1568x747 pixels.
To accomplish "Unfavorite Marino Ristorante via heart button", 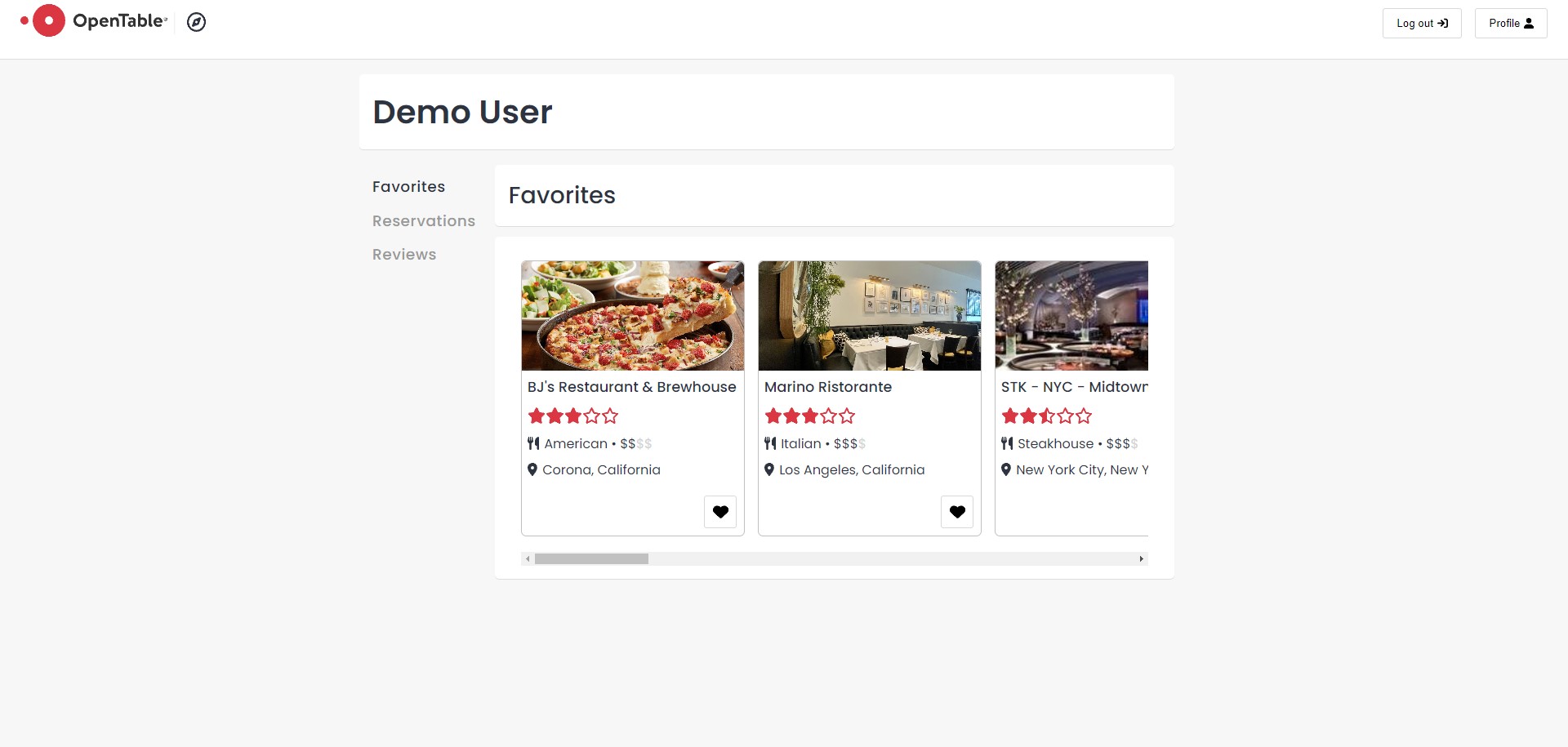I will (x=957, y=512).
